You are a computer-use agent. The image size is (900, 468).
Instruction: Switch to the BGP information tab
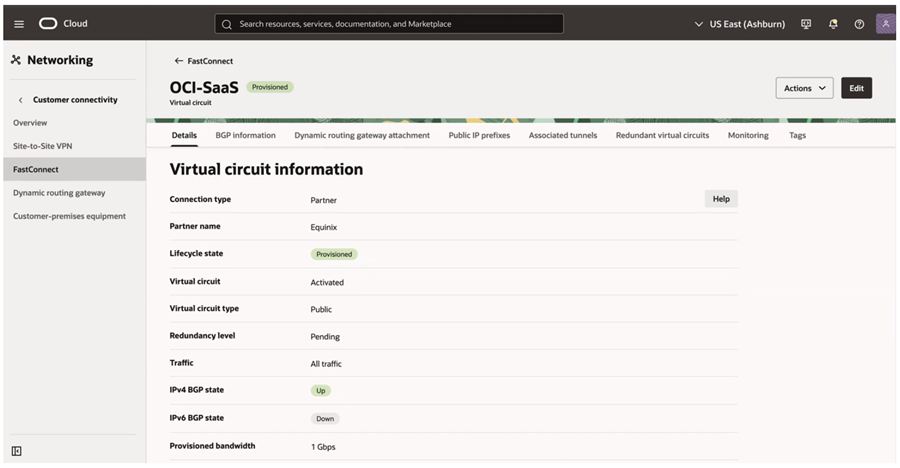[x=245, y=135]
